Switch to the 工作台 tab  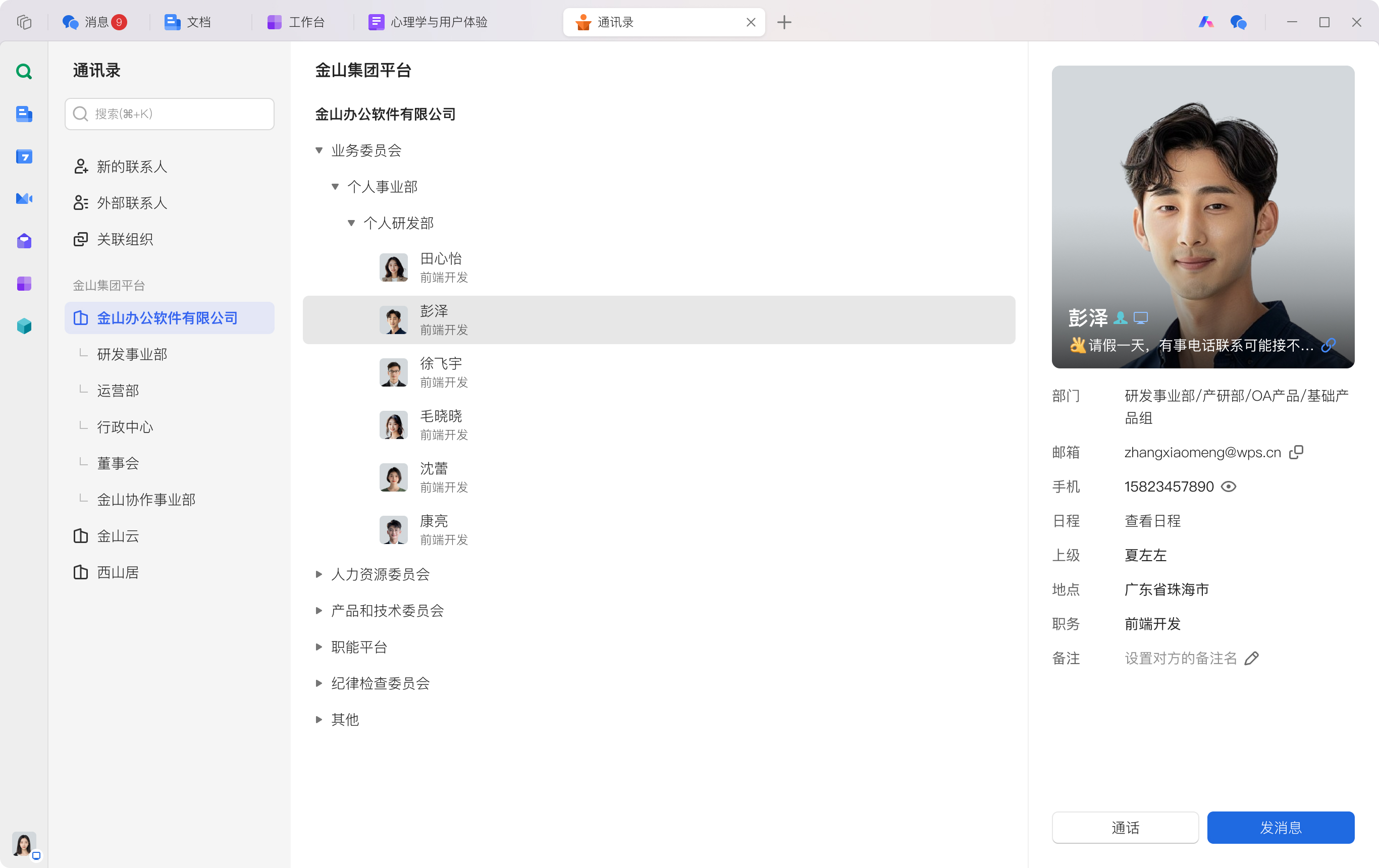296,22
